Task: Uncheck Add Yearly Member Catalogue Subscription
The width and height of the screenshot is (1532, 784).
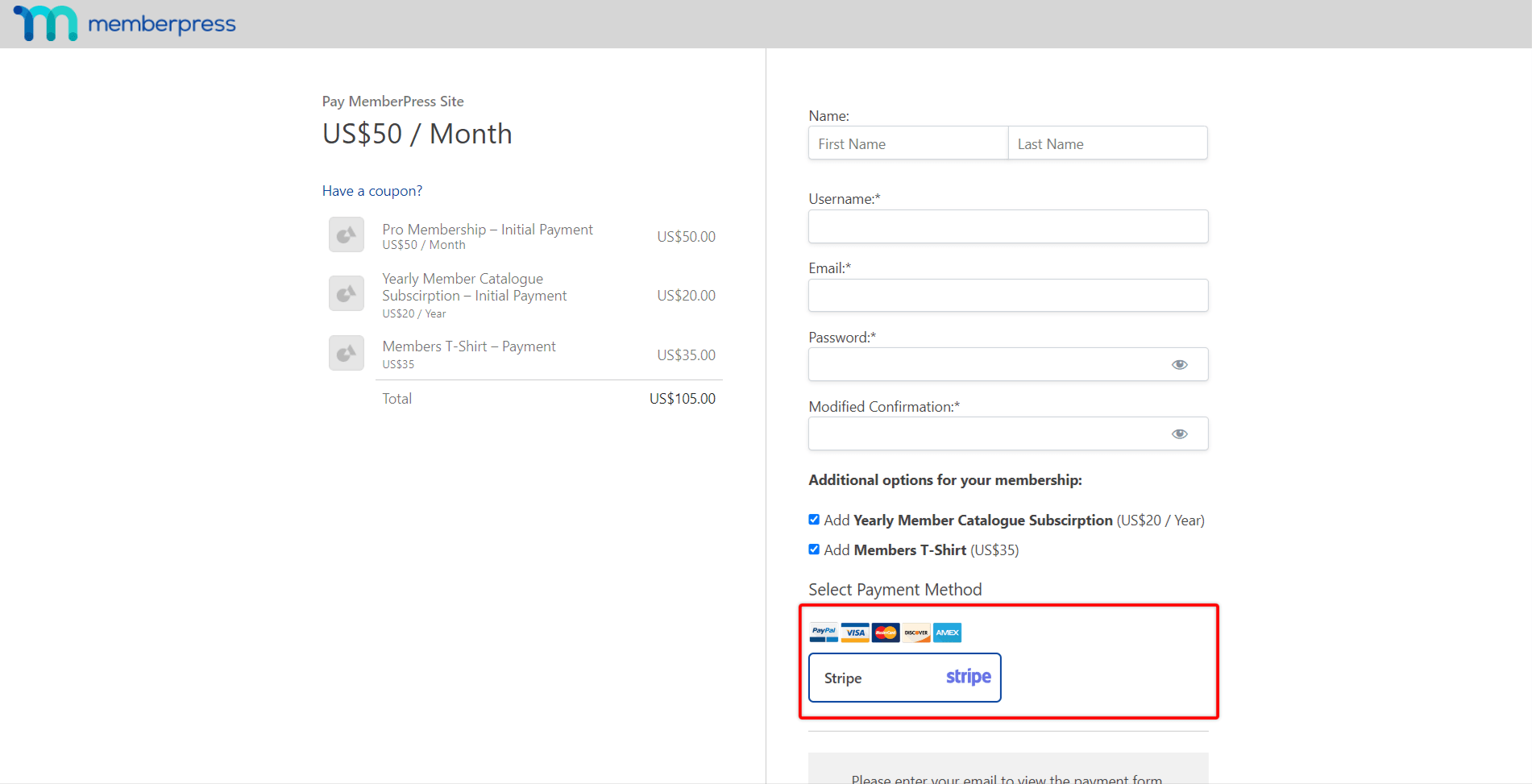Action: [x=814, y=520]
